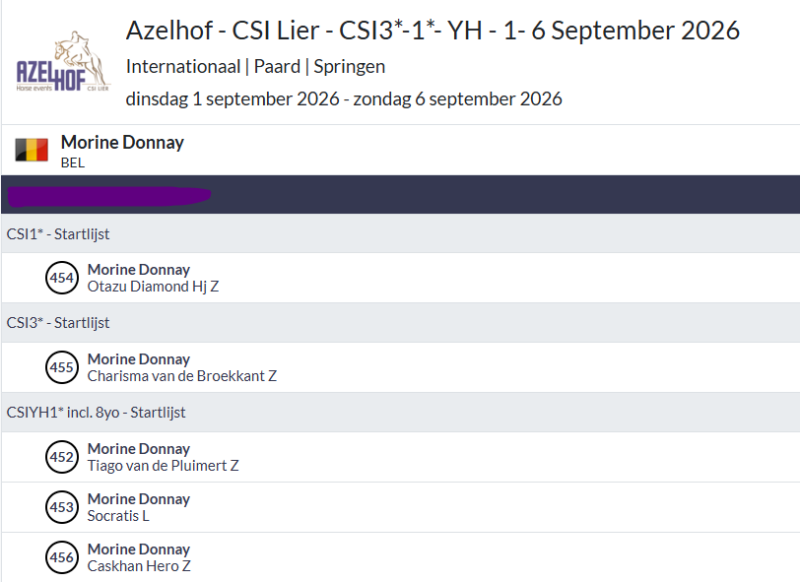
Task: Open horse Tiago van de Pluimert Z
Action: [163, 466]
